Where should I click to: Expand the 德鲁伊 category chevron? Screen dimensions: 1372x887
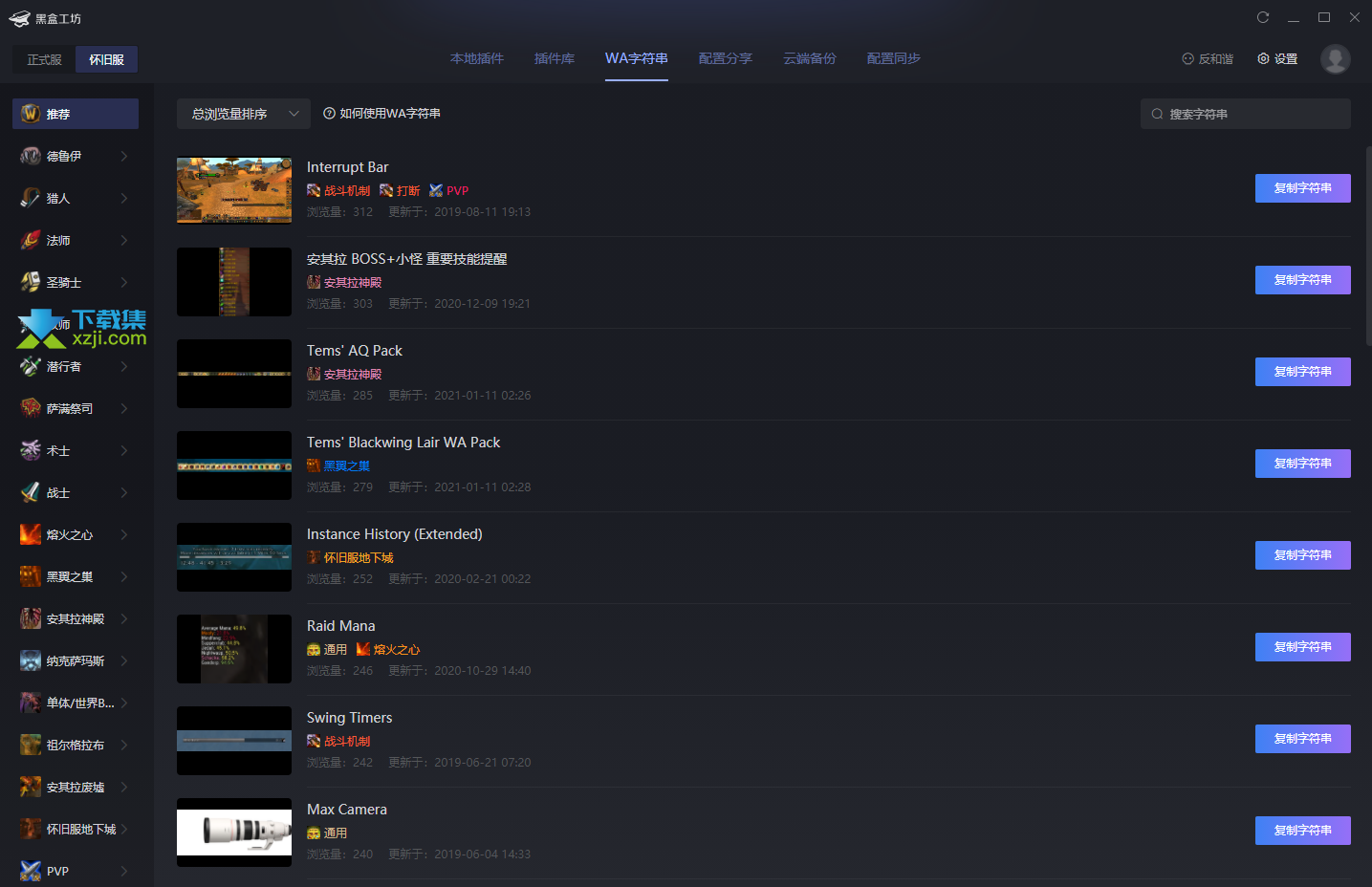tap(124, 156)
